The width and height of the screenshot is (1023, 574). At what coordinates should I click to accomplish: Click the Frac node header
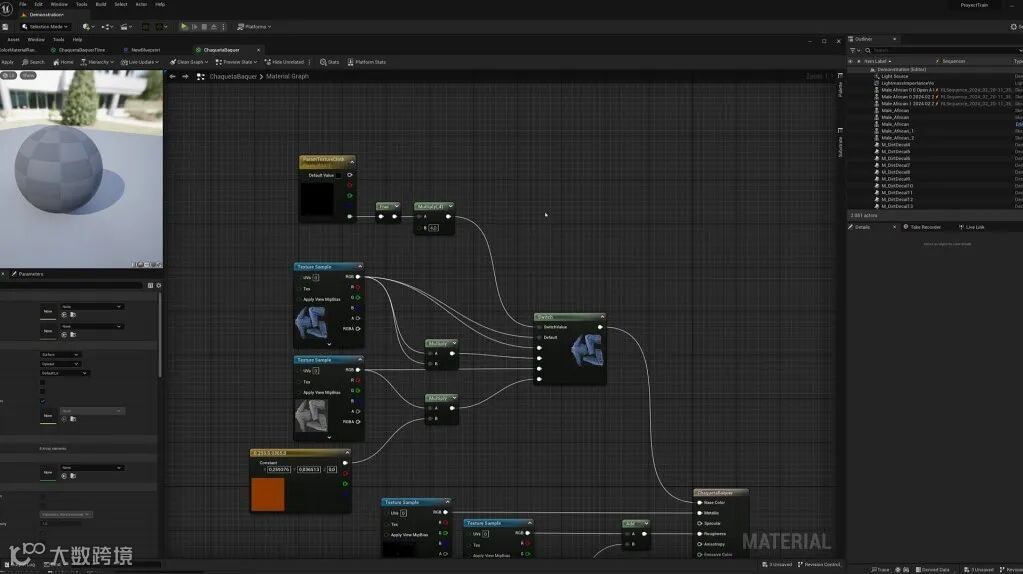tap(388, 206)
